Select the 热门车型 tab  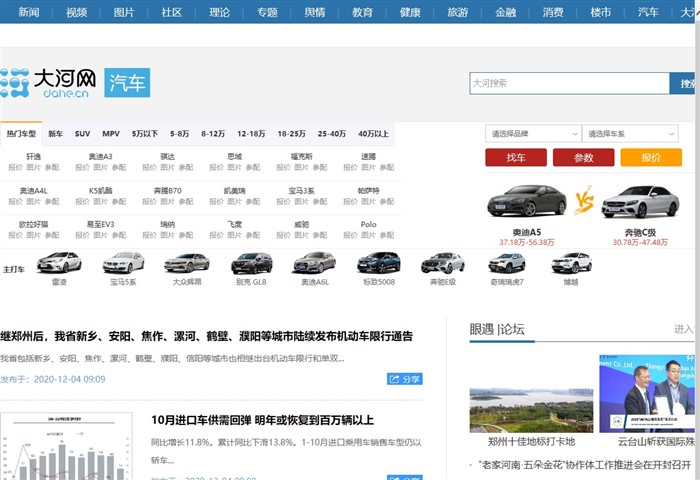21,134
